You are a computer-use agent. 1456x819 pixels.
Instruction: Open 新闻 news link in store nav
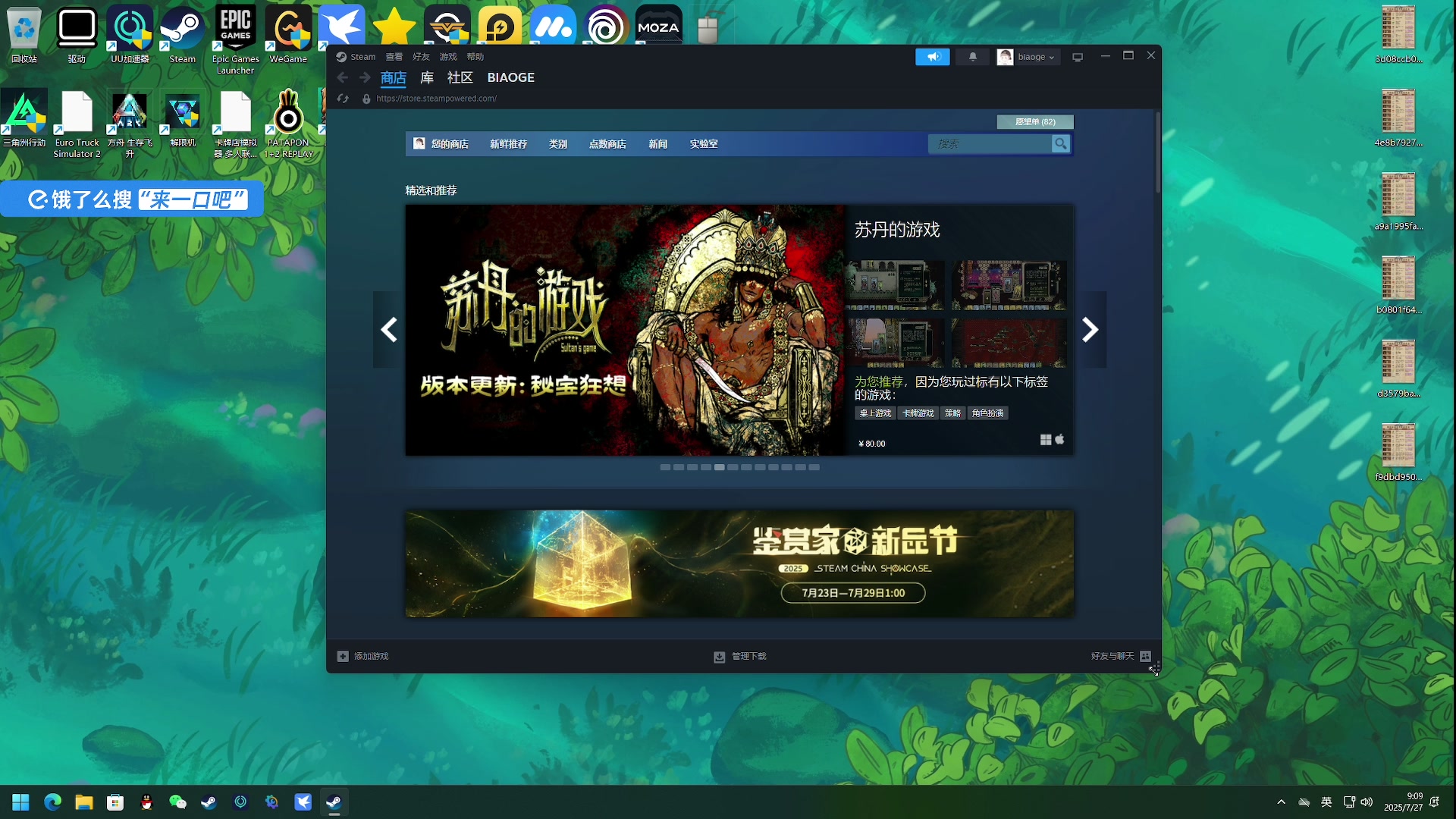click(x=658, y=144)
